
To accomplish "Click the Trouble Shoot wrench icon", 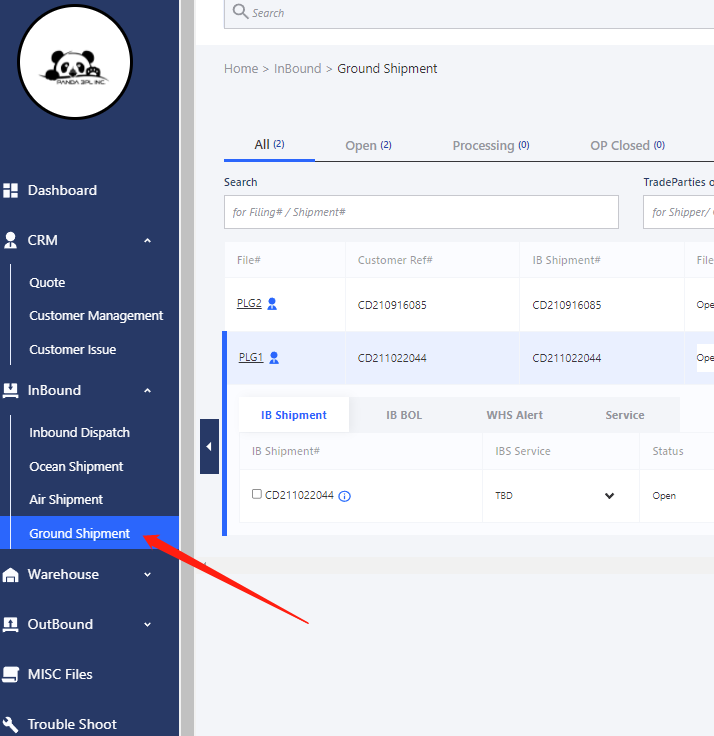I will 11,724.
